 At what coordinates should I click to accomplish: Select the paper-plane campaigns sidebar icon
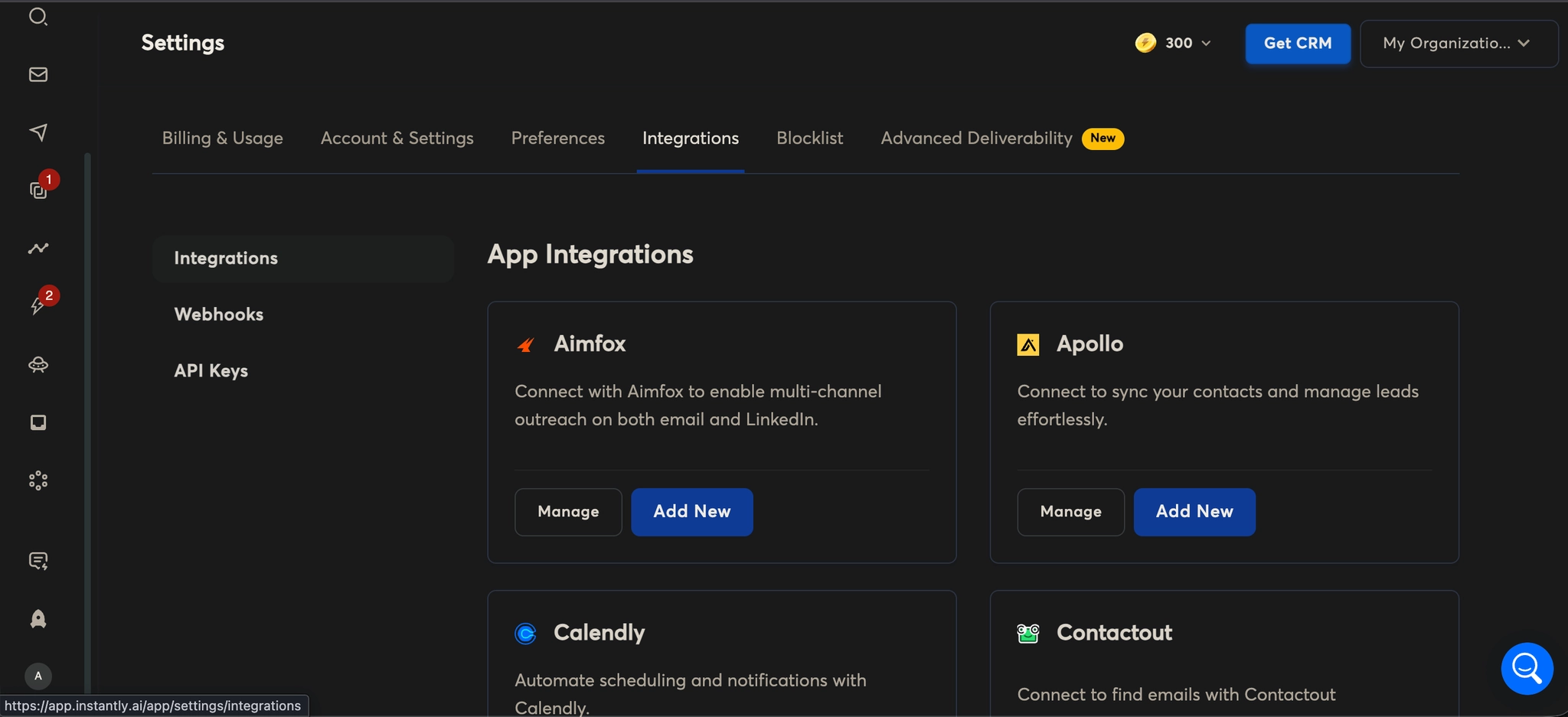click(x=38, y=132)
